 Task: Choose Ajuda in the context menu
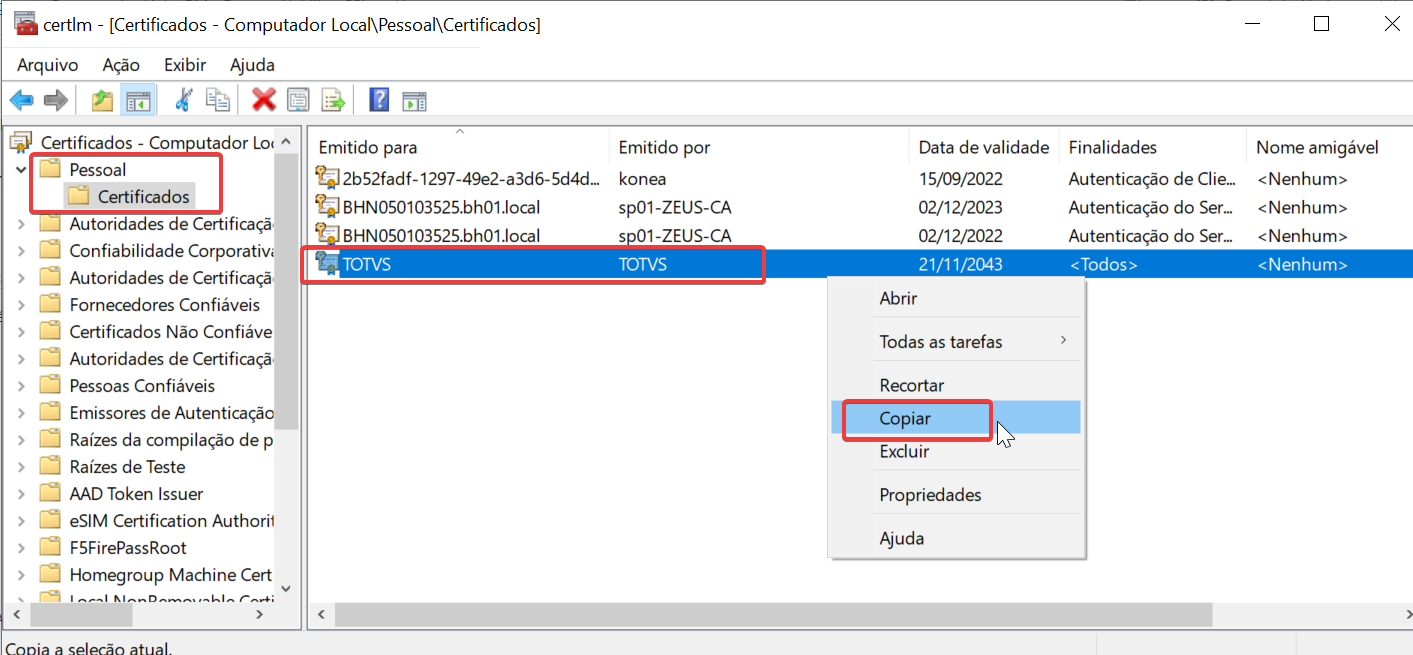(x=956, y=538)
